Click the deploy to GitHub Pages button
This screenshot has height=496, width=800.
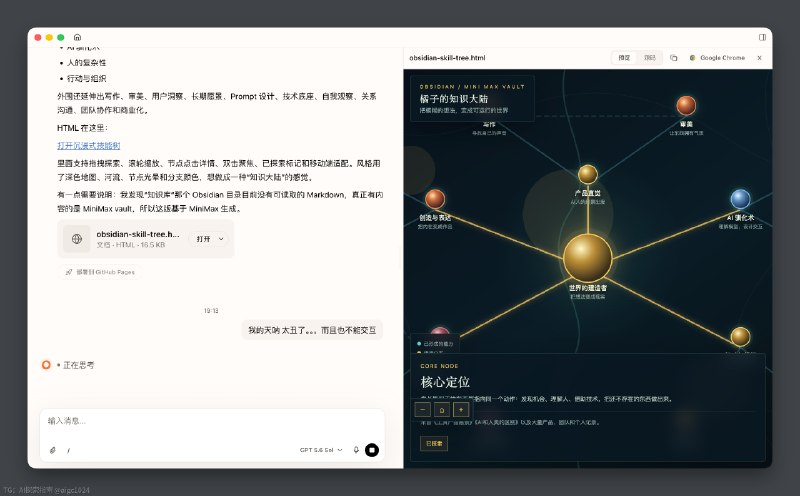[x=100, y=272]
